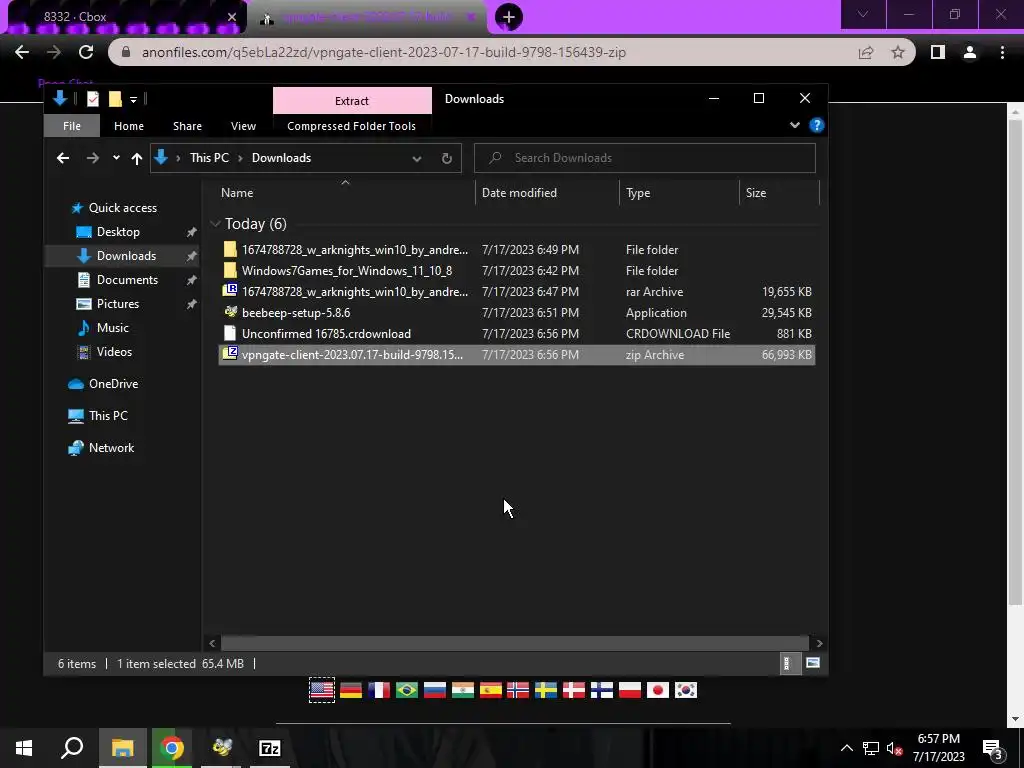Open the Chrome tab search dropdown
Image resolution: width=1024 pixels, height=768 pixels.
click(x=863, y=14)
